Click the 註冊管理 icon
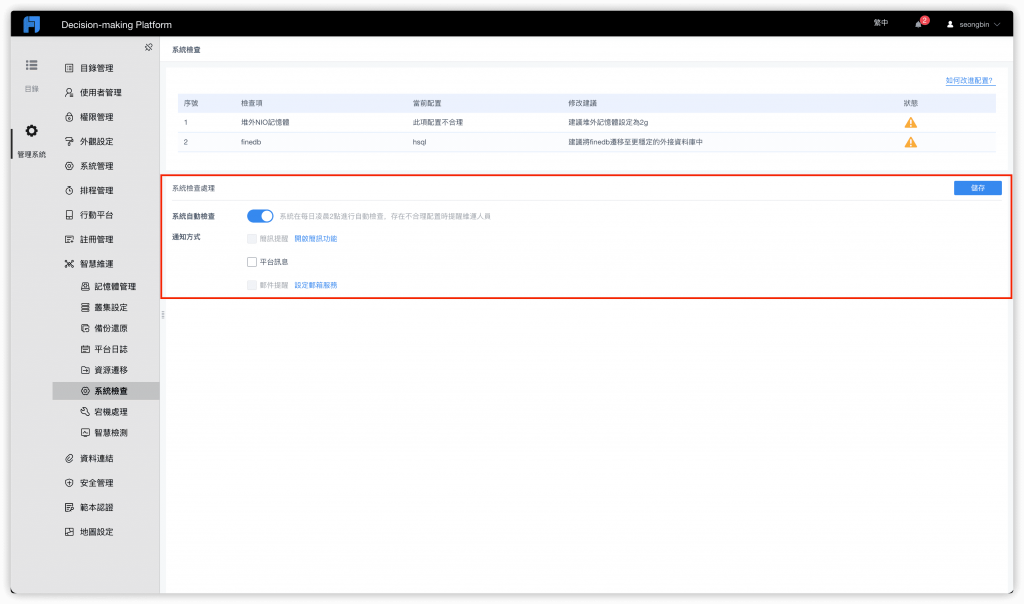This screenshot has height=604, width=1024. 69,240
